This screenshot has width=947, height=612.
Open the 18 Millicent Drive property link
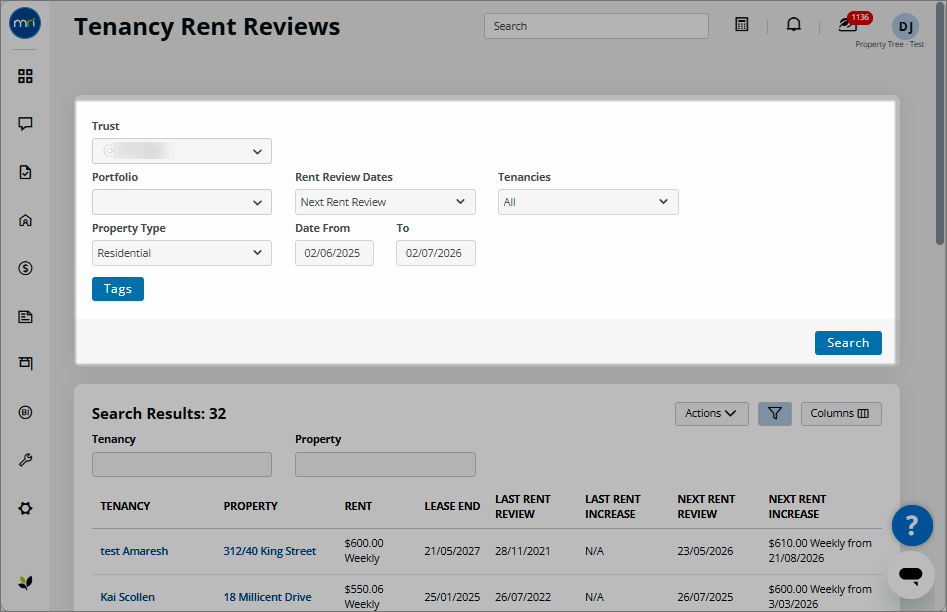point(268,597)
